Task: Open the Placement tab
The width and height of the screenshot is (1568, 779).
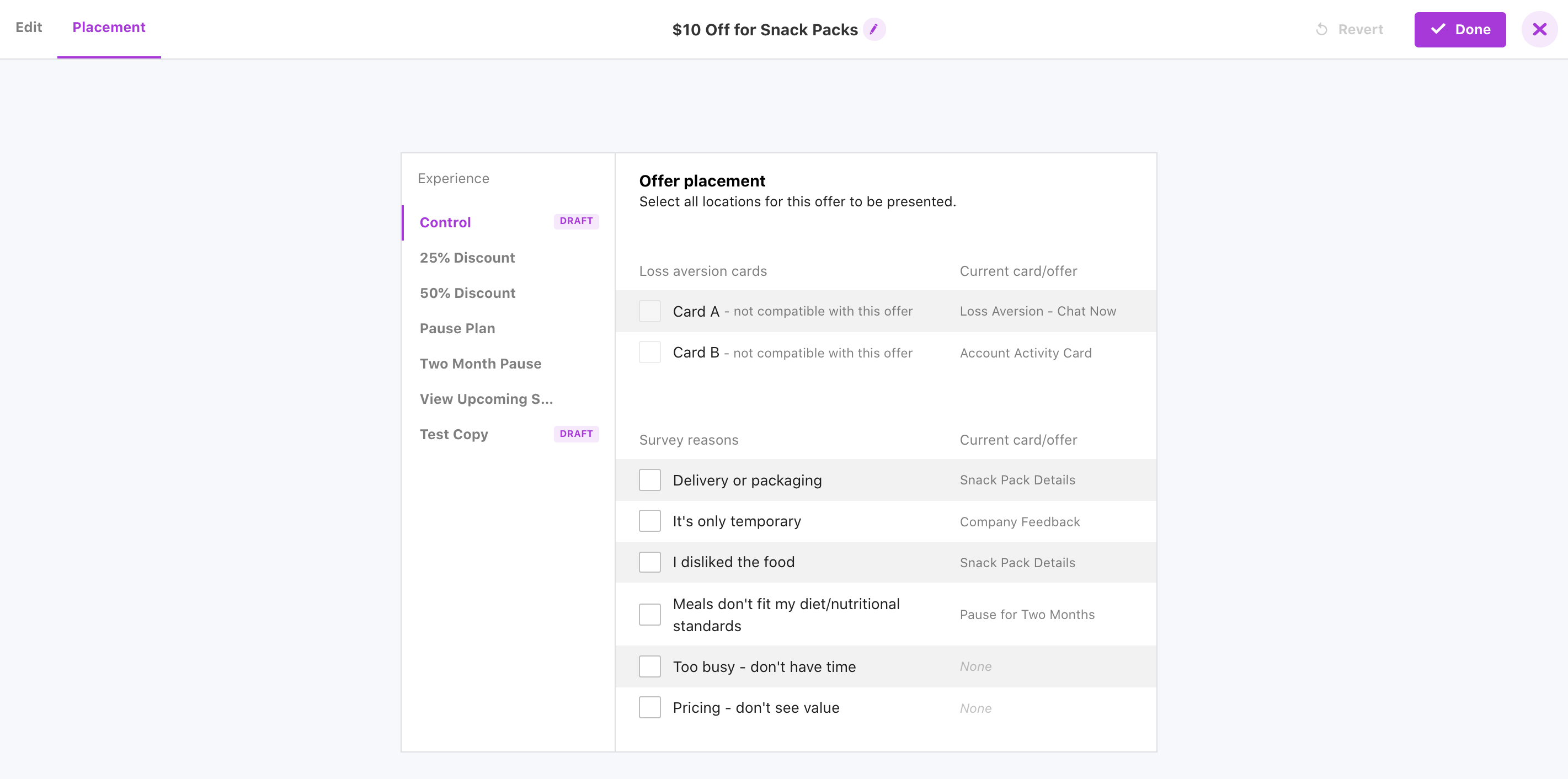Action: pyautogui.click(x=108, y=28)
